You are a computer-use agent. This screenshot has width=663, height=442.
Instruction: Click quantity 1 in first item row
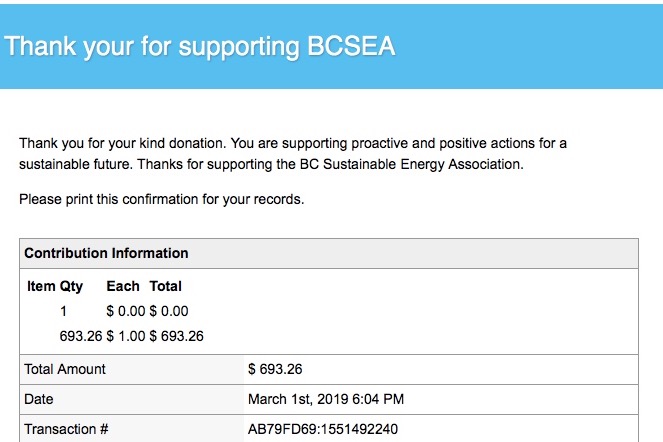pos(63,311)
